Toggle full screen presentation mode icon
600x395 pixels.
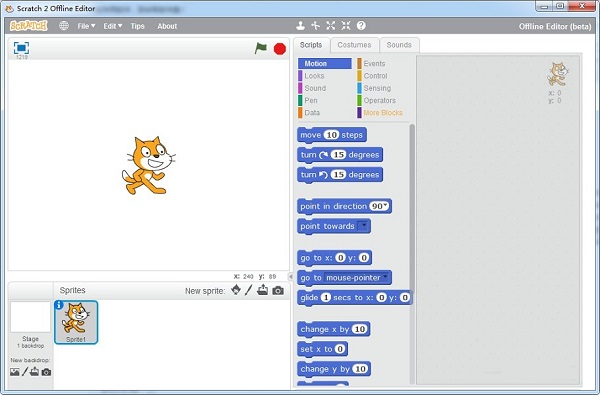point(21,48)
